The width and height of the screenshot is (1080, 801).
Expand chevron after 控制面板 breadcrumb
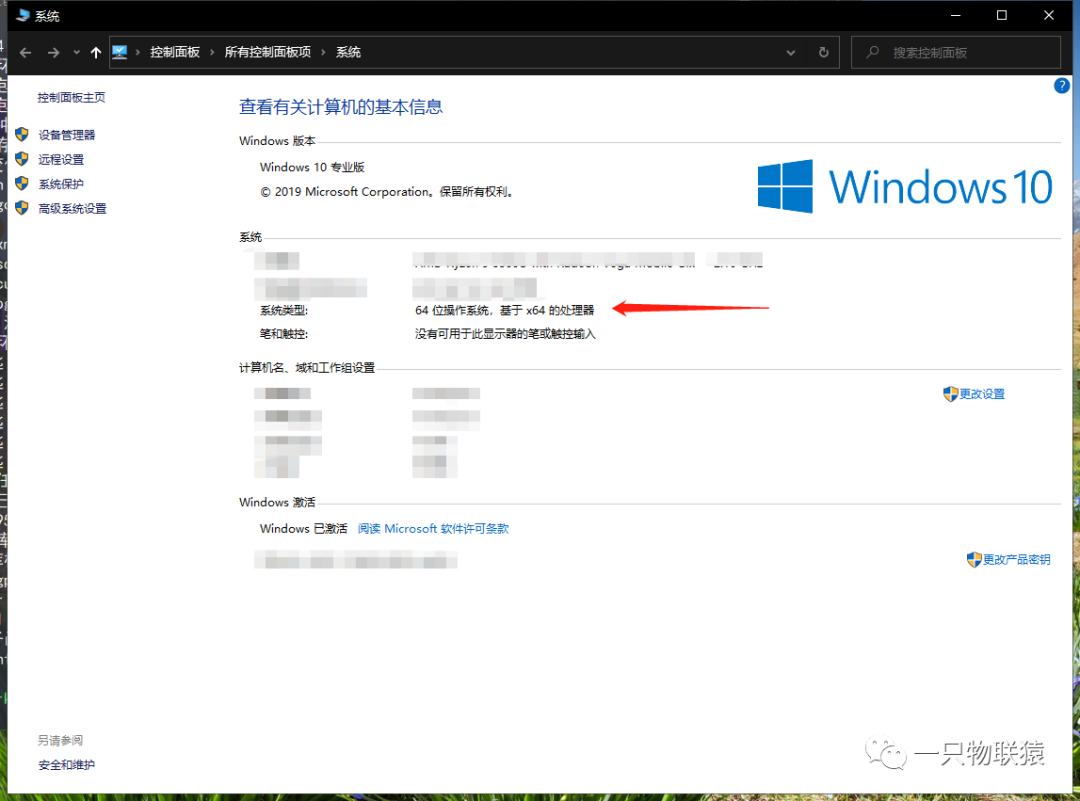click(x=212, y=52)
